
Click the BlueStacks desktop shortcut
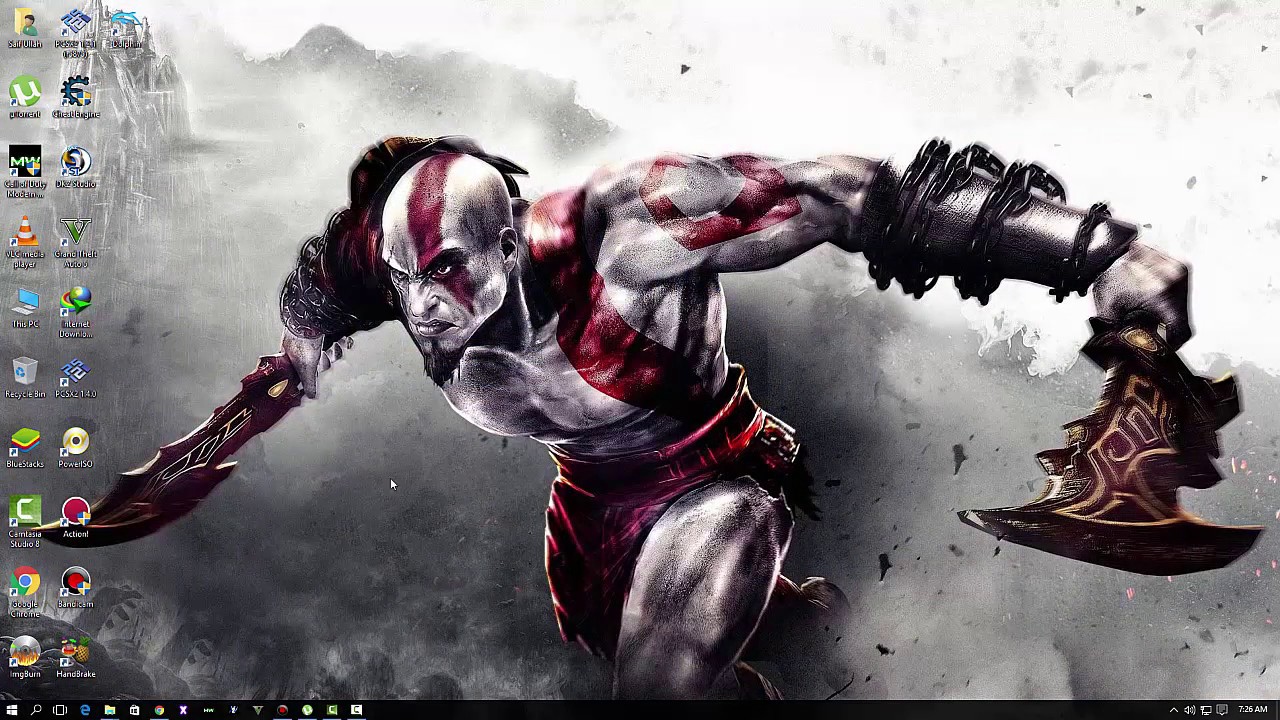pyautogui.click(x=25, y=444)
